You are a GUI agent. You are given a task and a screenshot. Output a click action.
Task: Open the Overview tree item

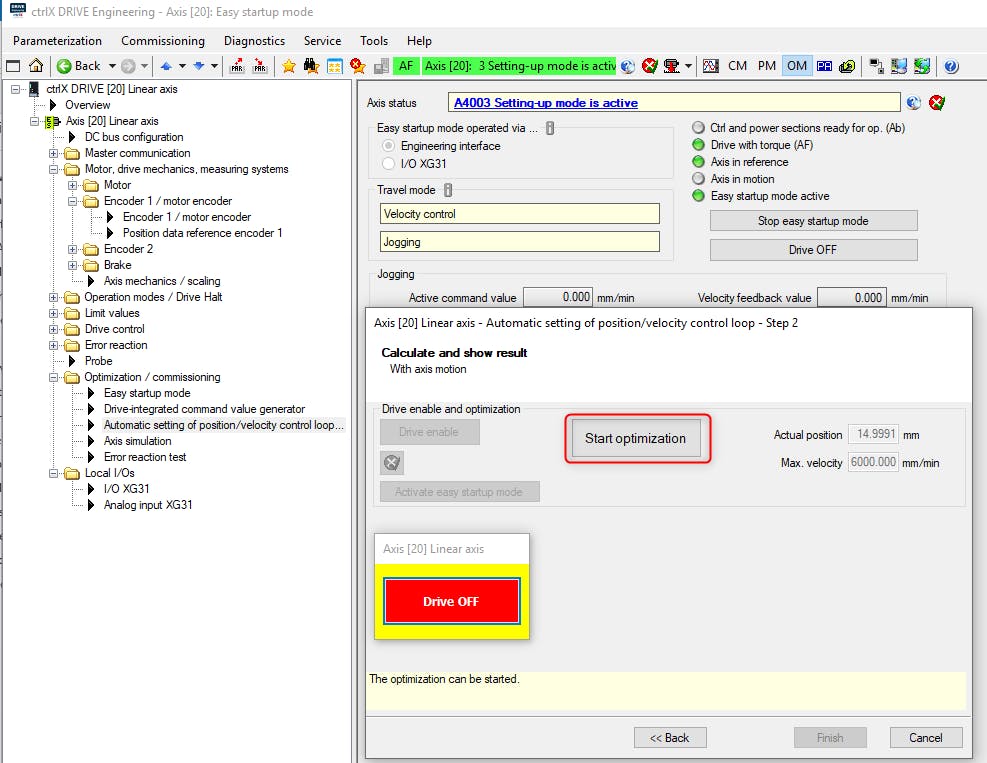(87, 105)
